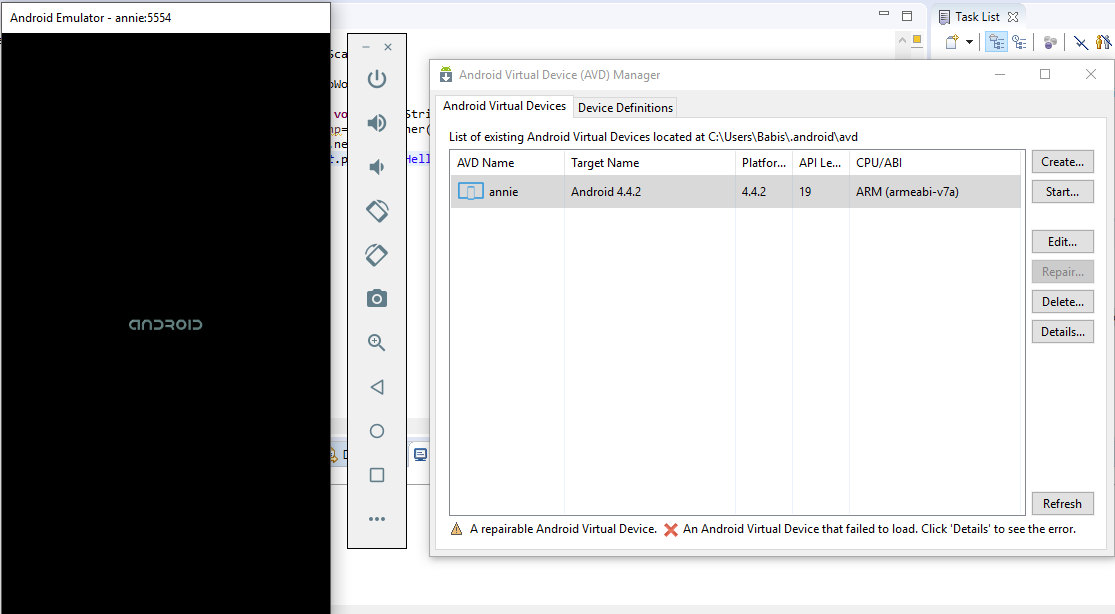Click the Android Emulator annie:5554 title bar
Image resolution: width=1115 pixels, height=614 pixels.
pyautogui.click(x=166, y=18)
